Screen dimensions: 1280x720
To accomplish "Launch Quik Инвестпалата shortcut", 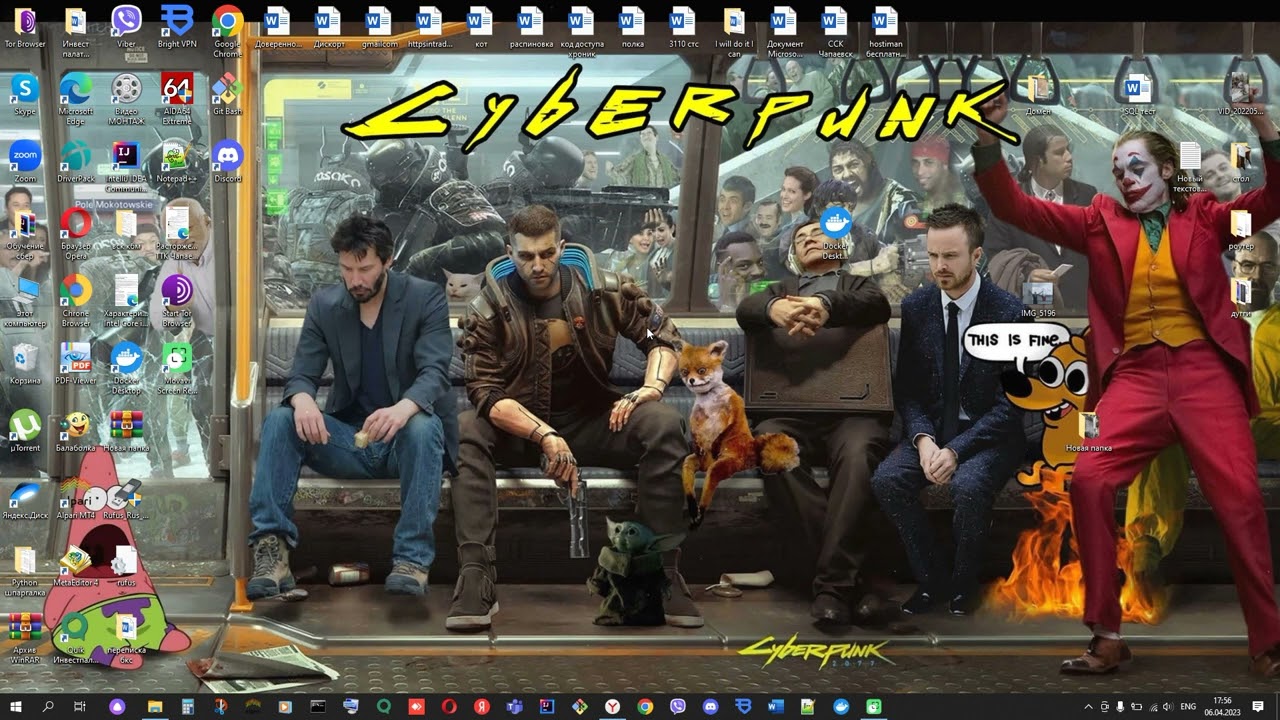I will 75,639.
